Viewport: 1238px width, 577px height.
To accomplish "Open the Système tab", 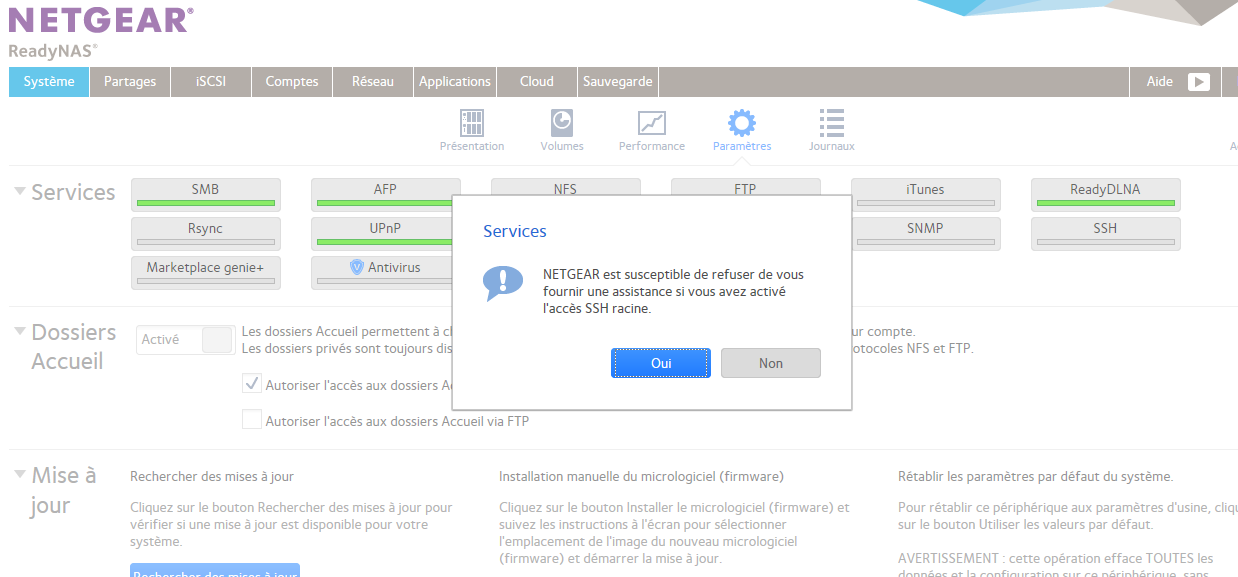I will click(49, 82).
